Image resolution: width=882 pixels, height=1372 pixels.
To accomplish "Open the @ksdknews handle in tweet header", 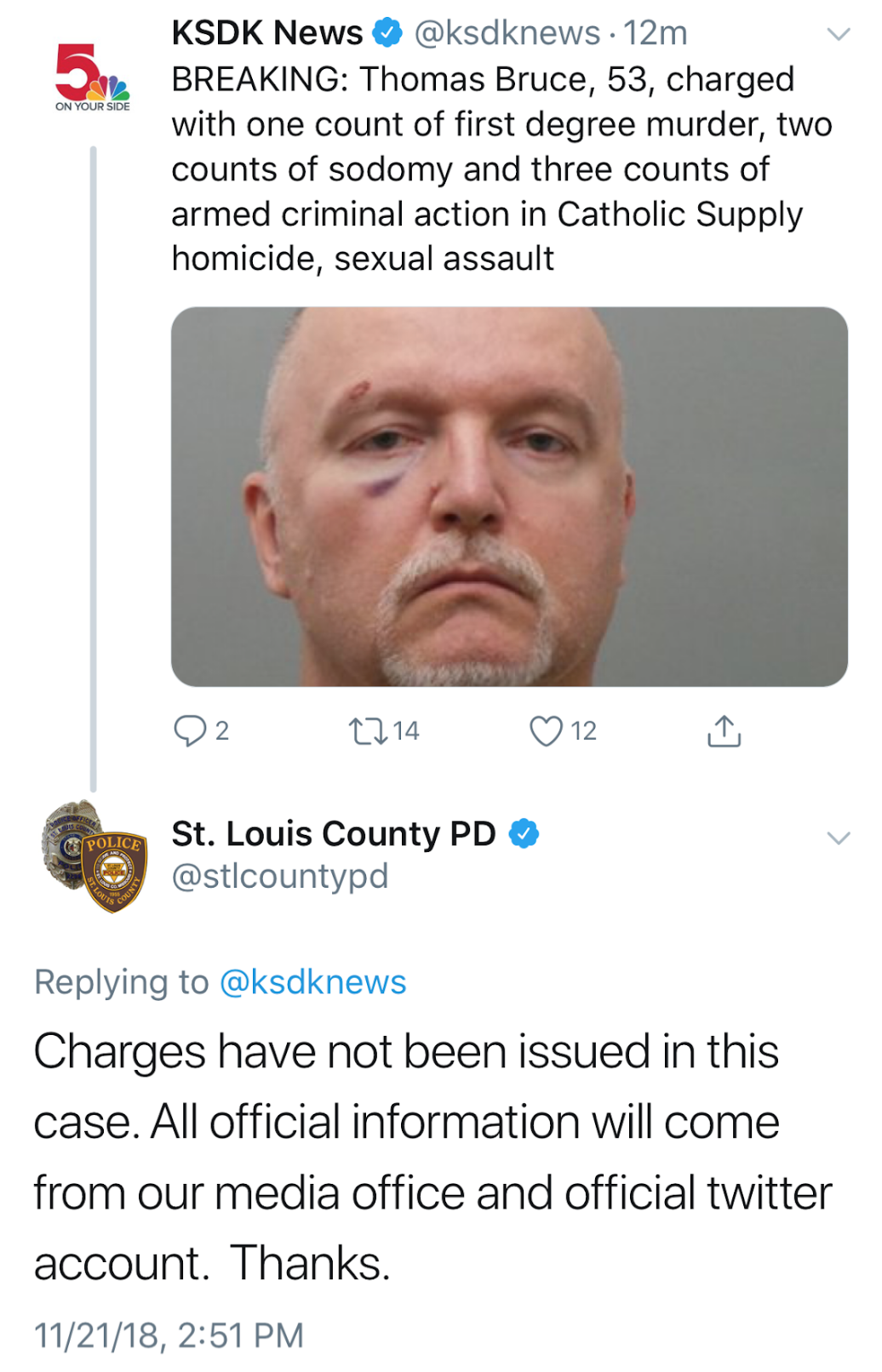I will pyautogui.click(x=507, y=33).
